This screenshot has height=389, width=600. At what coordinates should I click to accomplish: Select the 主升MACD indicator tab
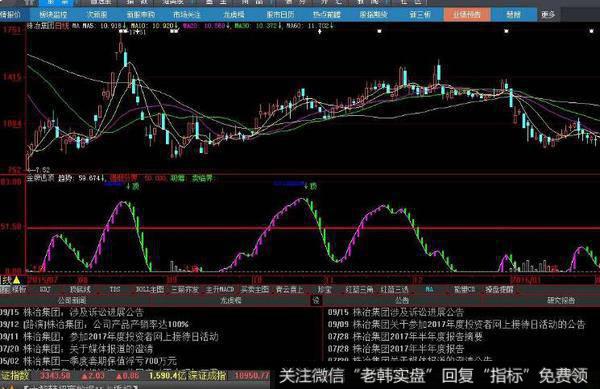(x=220, y=290)
